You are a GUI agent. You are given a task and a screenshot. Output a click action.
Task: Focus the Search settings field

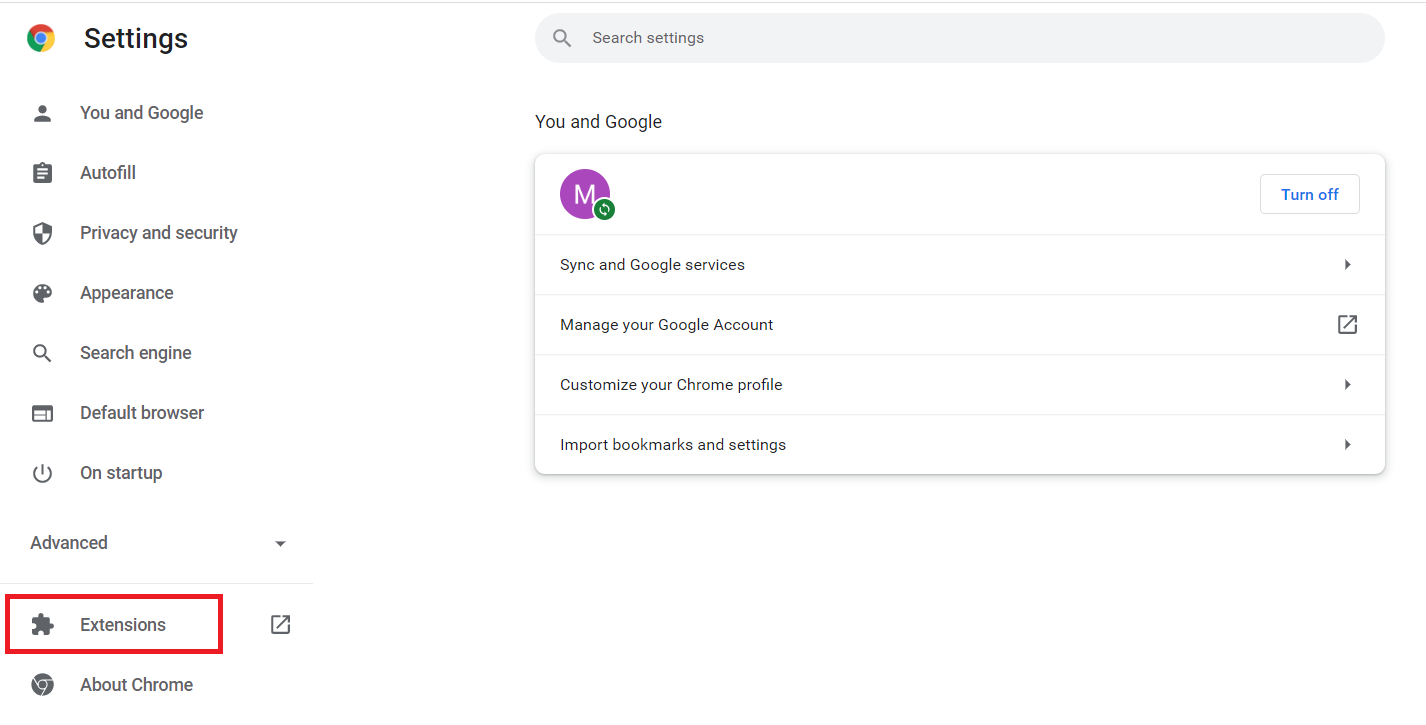pos(960,38)
